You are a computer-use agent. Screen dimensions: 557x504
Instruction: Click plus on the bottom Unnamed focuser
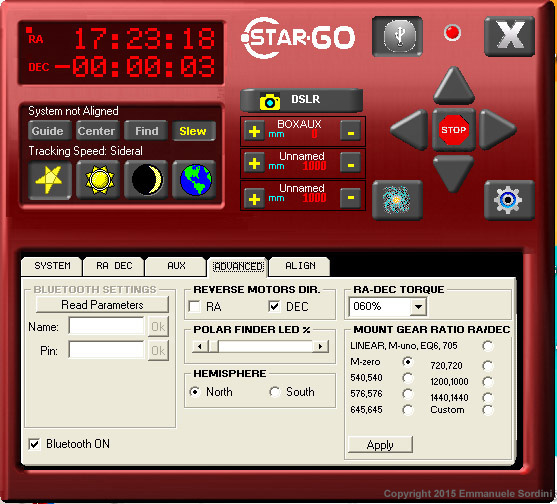[254, 199]
